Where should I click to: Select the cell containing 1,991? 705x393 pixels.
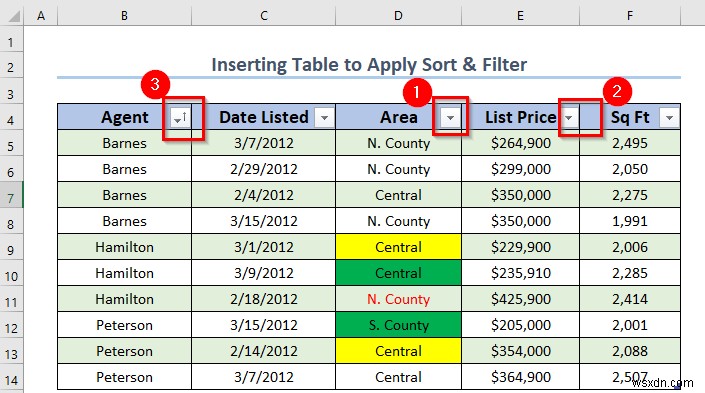(630, 221)
